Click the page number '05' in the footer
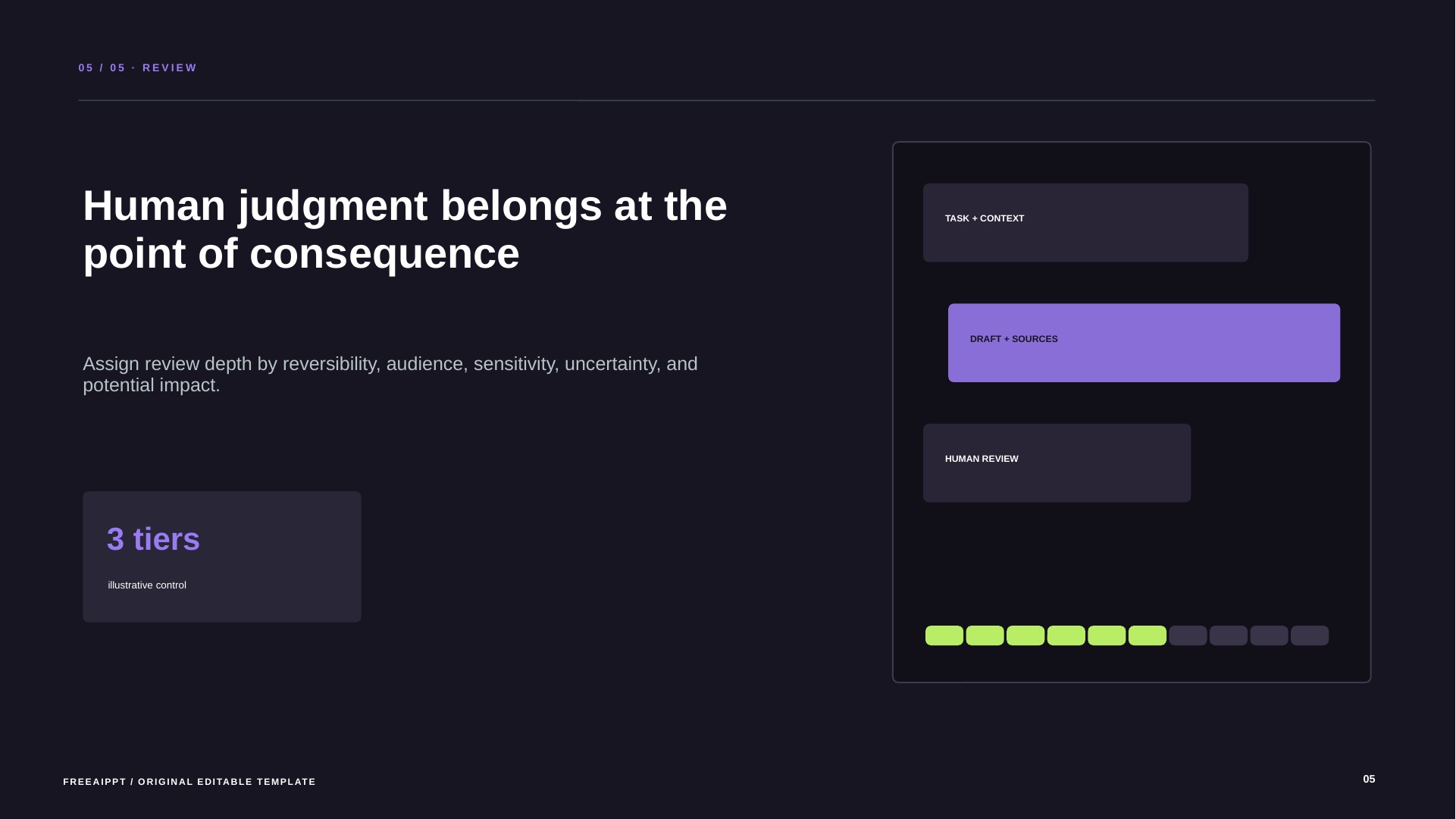Screen dimensions: 1456x819 click(x=1369, y=779)
